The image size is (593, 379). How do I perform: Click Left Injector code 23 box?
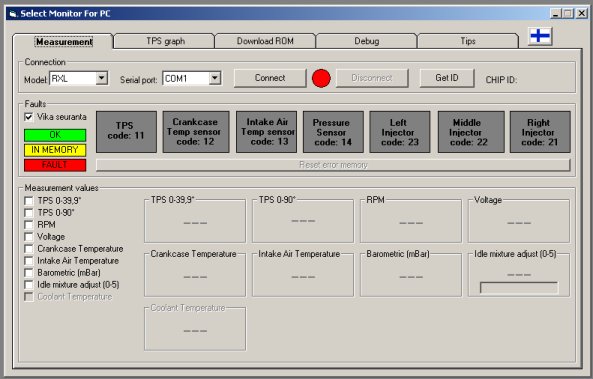(400, 132)
